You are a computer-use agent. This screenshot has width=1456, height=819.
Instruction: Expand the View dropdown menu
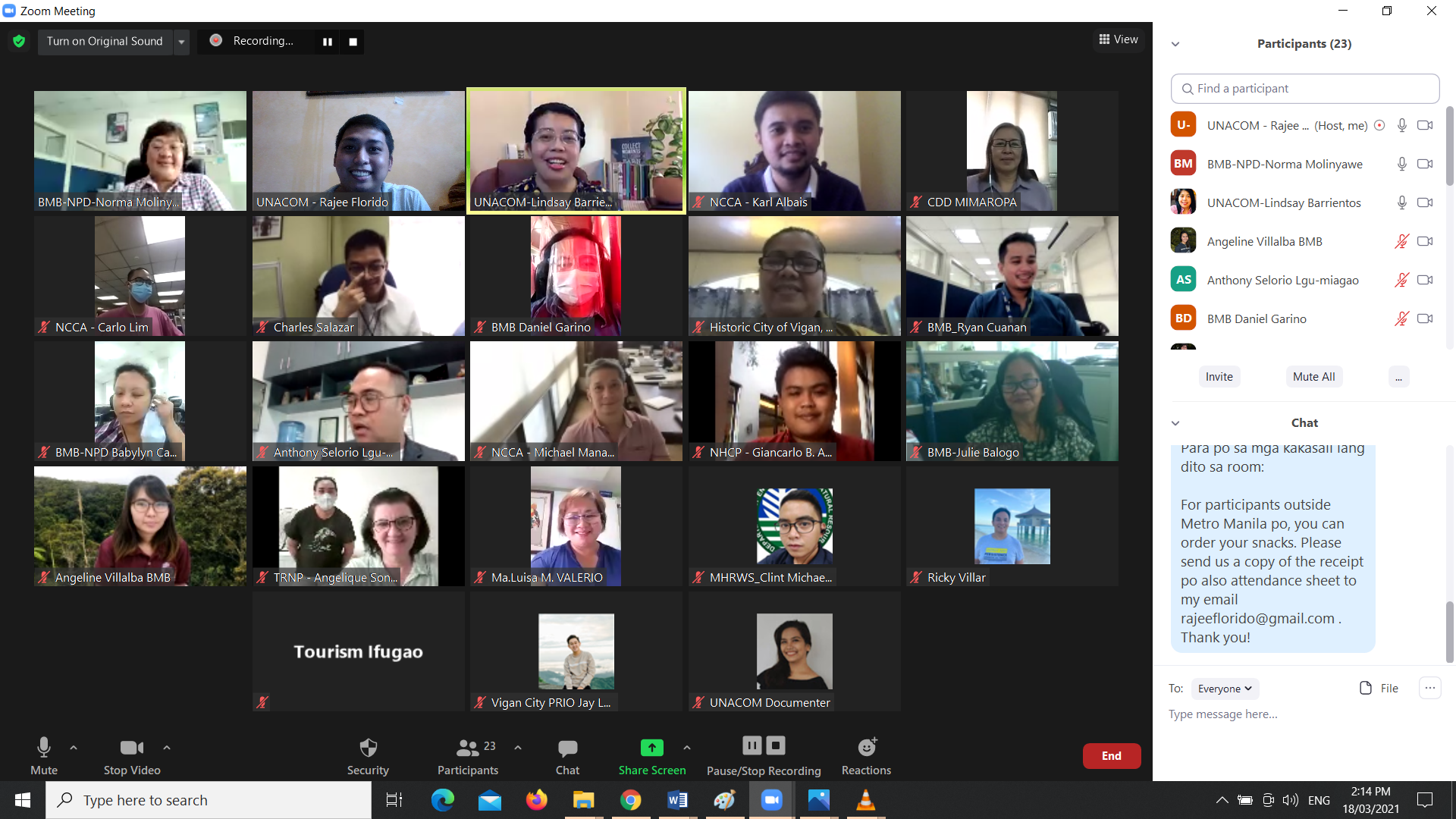point(1118,40)
